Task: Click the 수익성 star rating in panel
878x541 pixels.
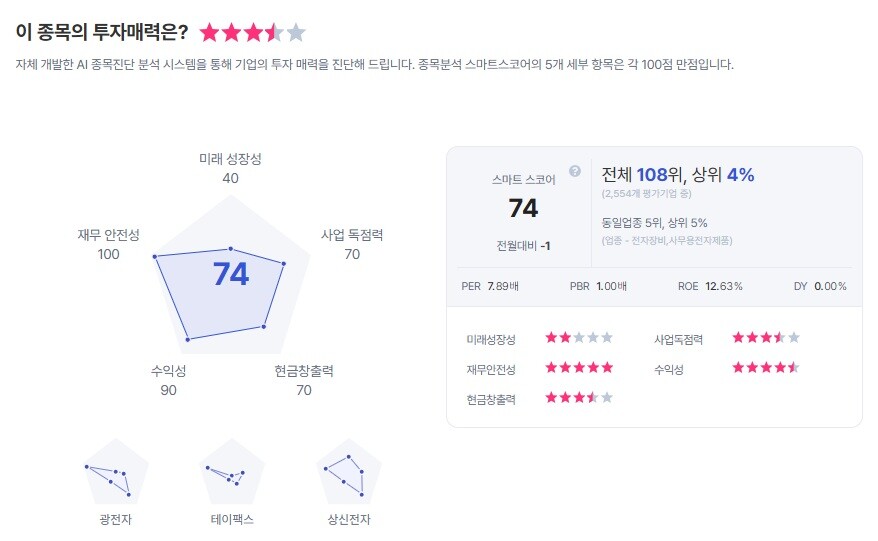Action: [766, 368]
